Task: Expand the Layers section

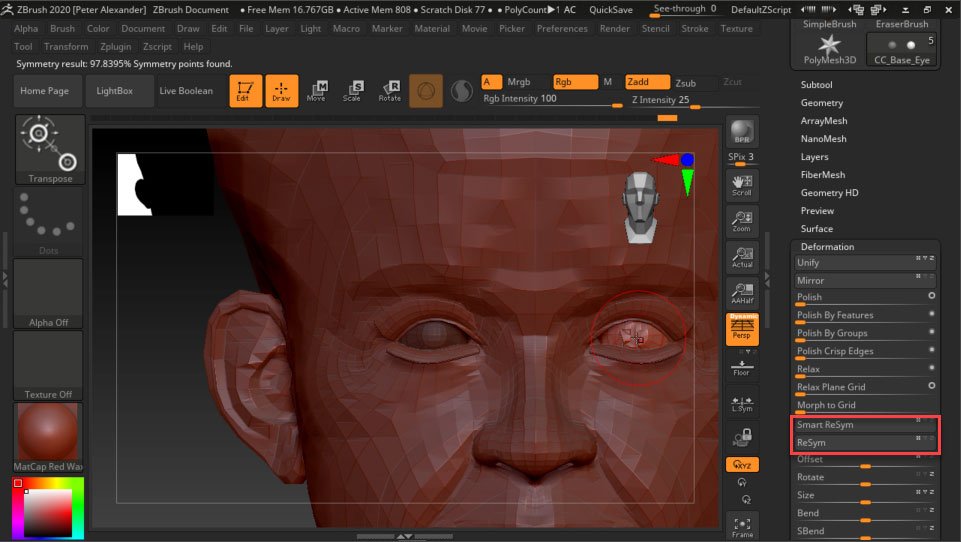Action: (x=814, y=157)
